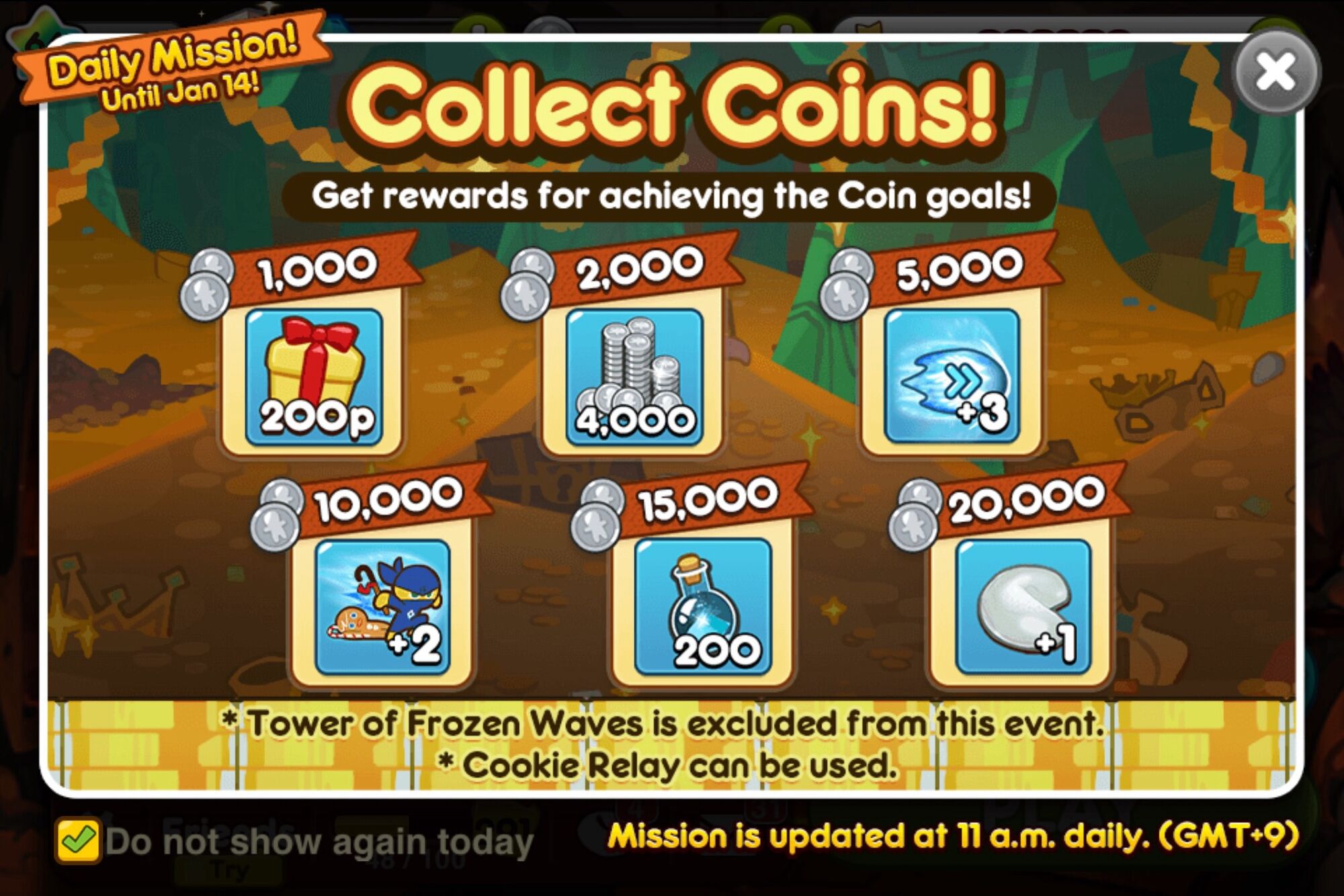Toggle Do not show again today checkbox
This screenshot has height=896, width=1344.
coord(78,840)
